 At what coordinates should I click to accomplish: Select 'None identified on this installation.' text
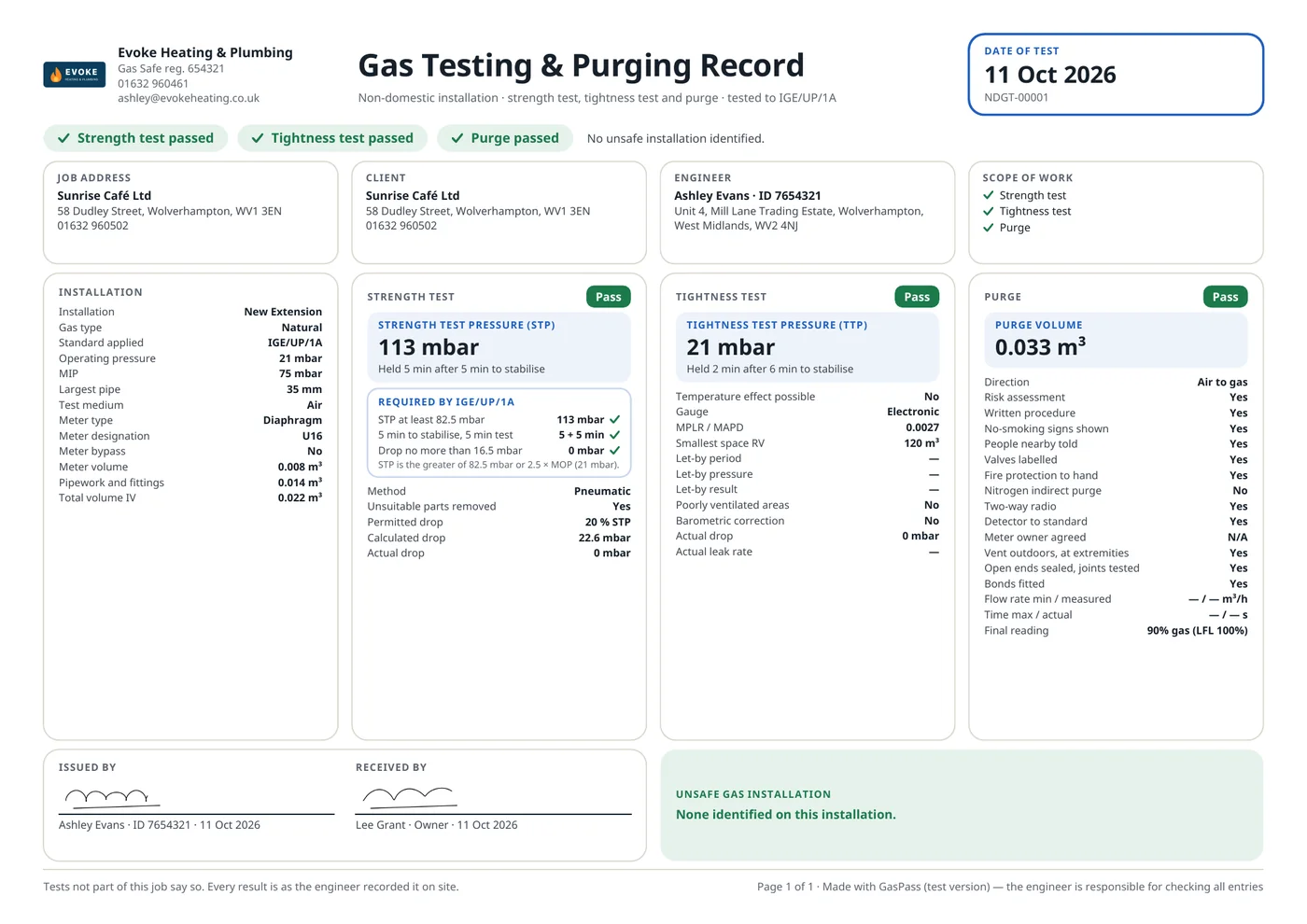pos(786,815)
